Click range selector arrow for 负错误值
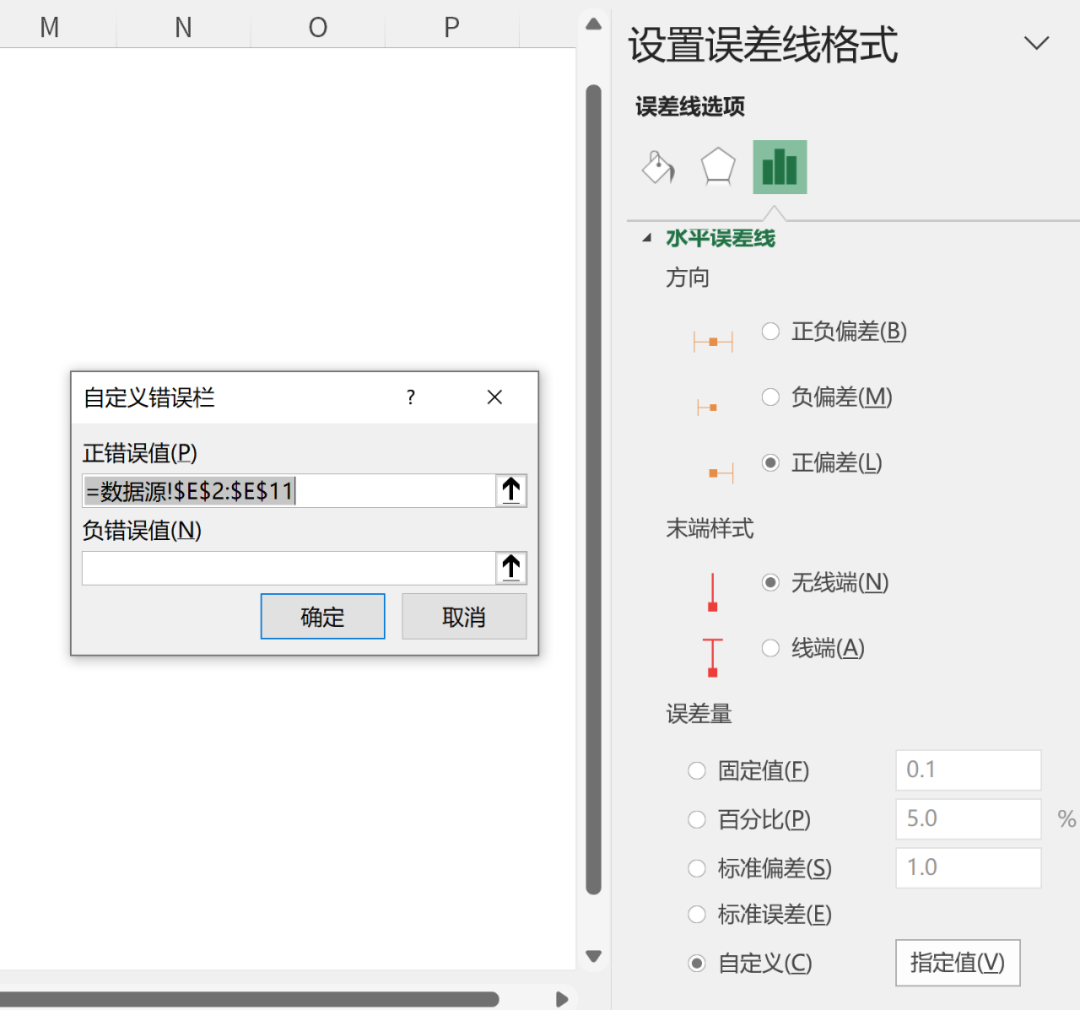Screen dimensions: 1080x1010 click(x=511, y=568)
